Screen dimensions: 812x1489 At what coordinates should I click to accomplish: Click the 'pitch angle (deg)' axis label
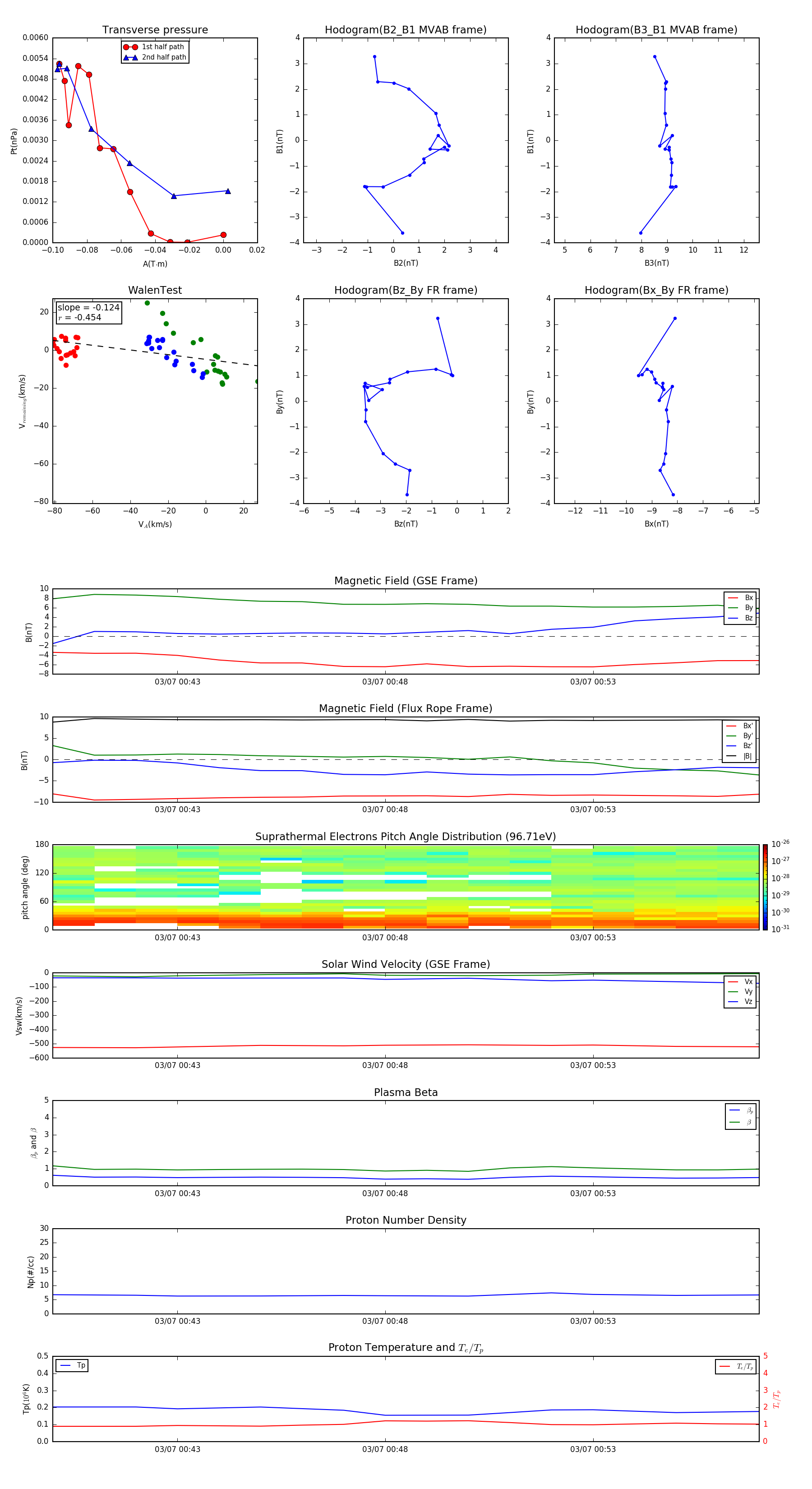click(x=25, y=887)
